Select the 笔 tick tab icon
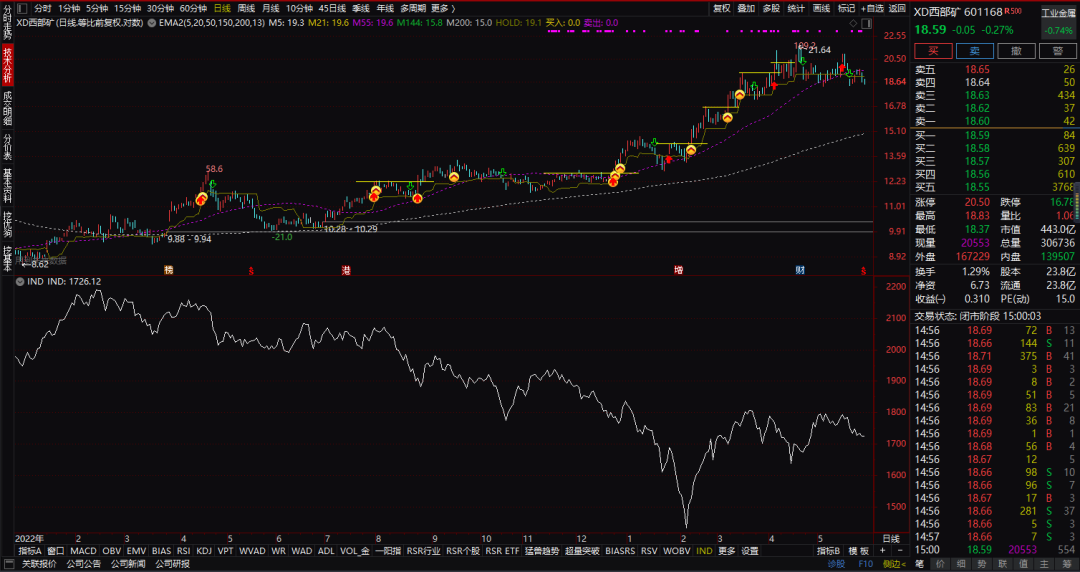Image resolution: width=1080 pixels, height=572 pixels. pyautogui.click(x=920, y=564)
